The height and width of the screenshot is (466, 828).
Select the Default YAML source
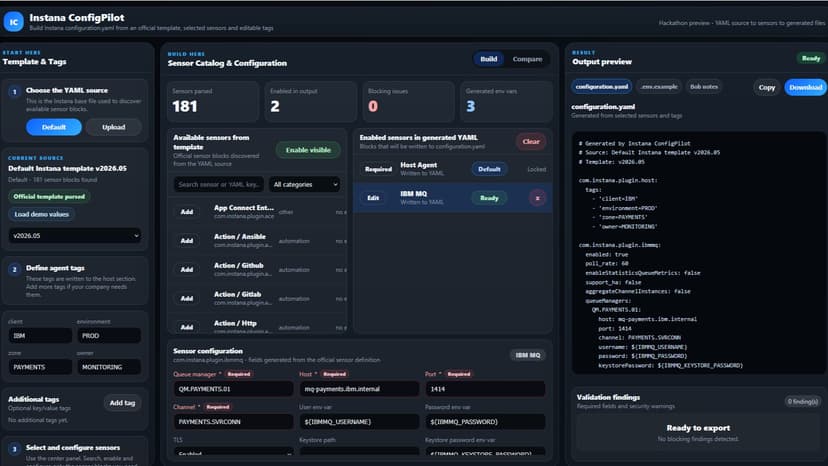tap(54, 127)
